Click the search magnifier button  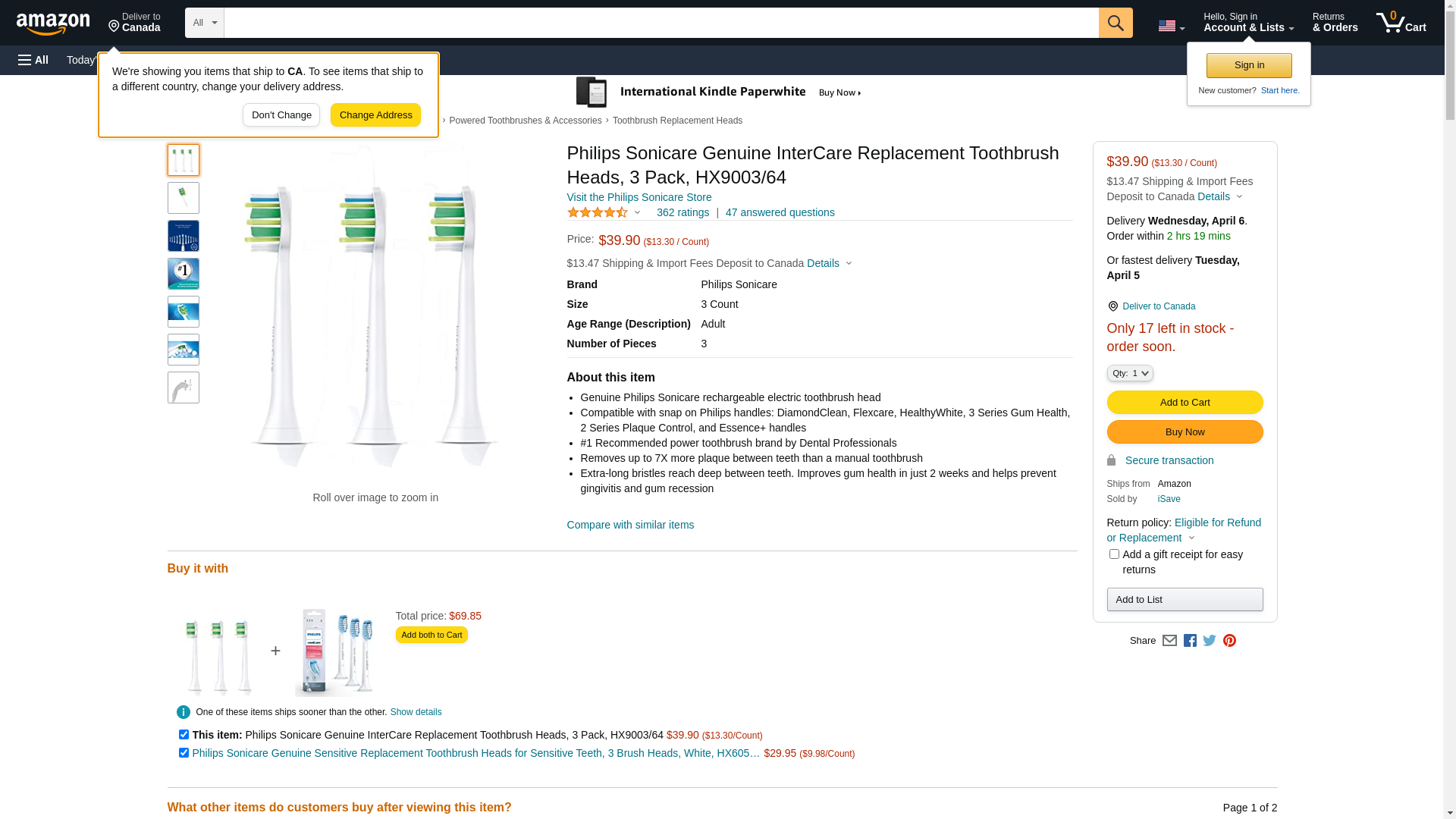point(1115,23)
